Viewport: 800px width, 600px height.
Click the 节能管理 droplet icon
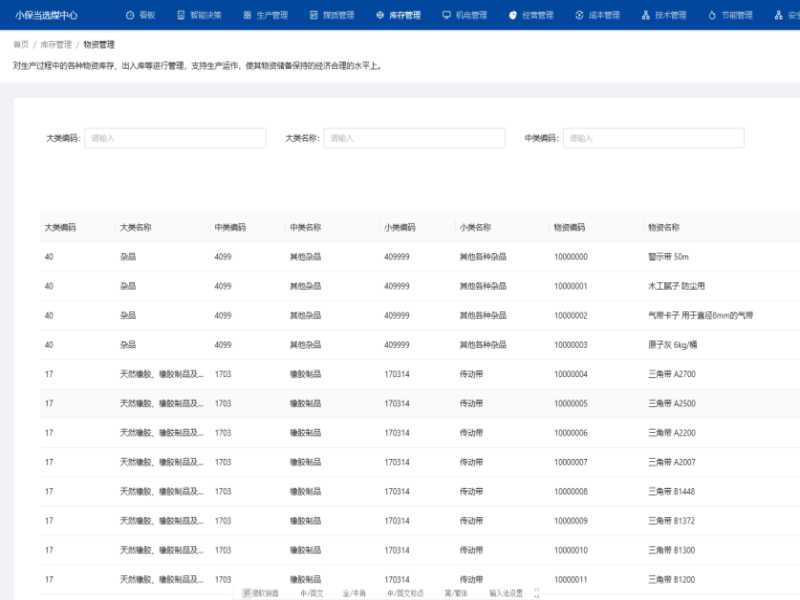point(712,15)
